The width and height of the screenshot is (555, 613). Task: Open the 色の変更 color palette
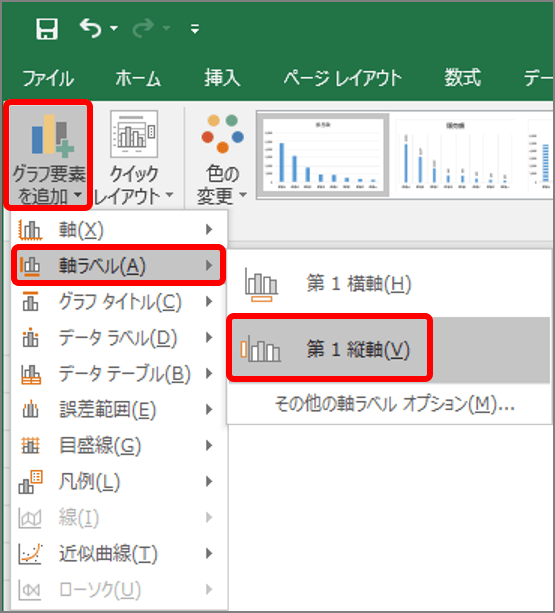click(x=222, y=160)
